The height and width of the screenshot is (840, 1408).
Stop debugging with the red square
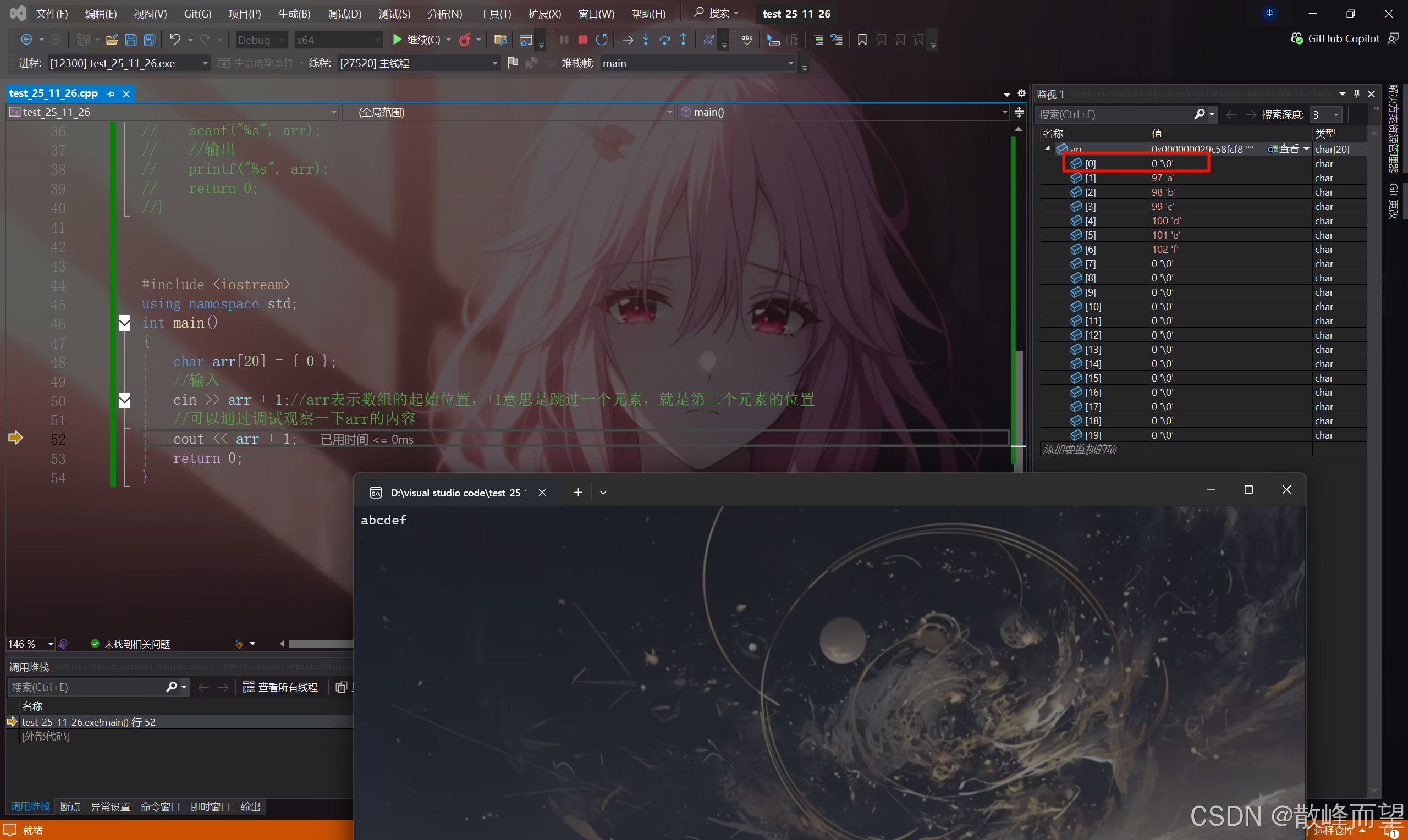(582, 40)
